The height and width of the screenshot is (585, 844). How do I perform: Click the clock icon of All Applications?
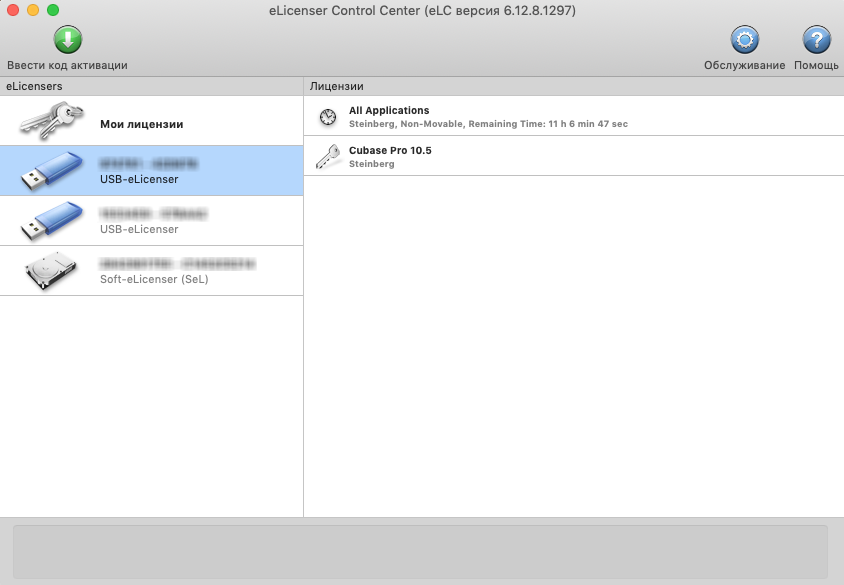328,117
